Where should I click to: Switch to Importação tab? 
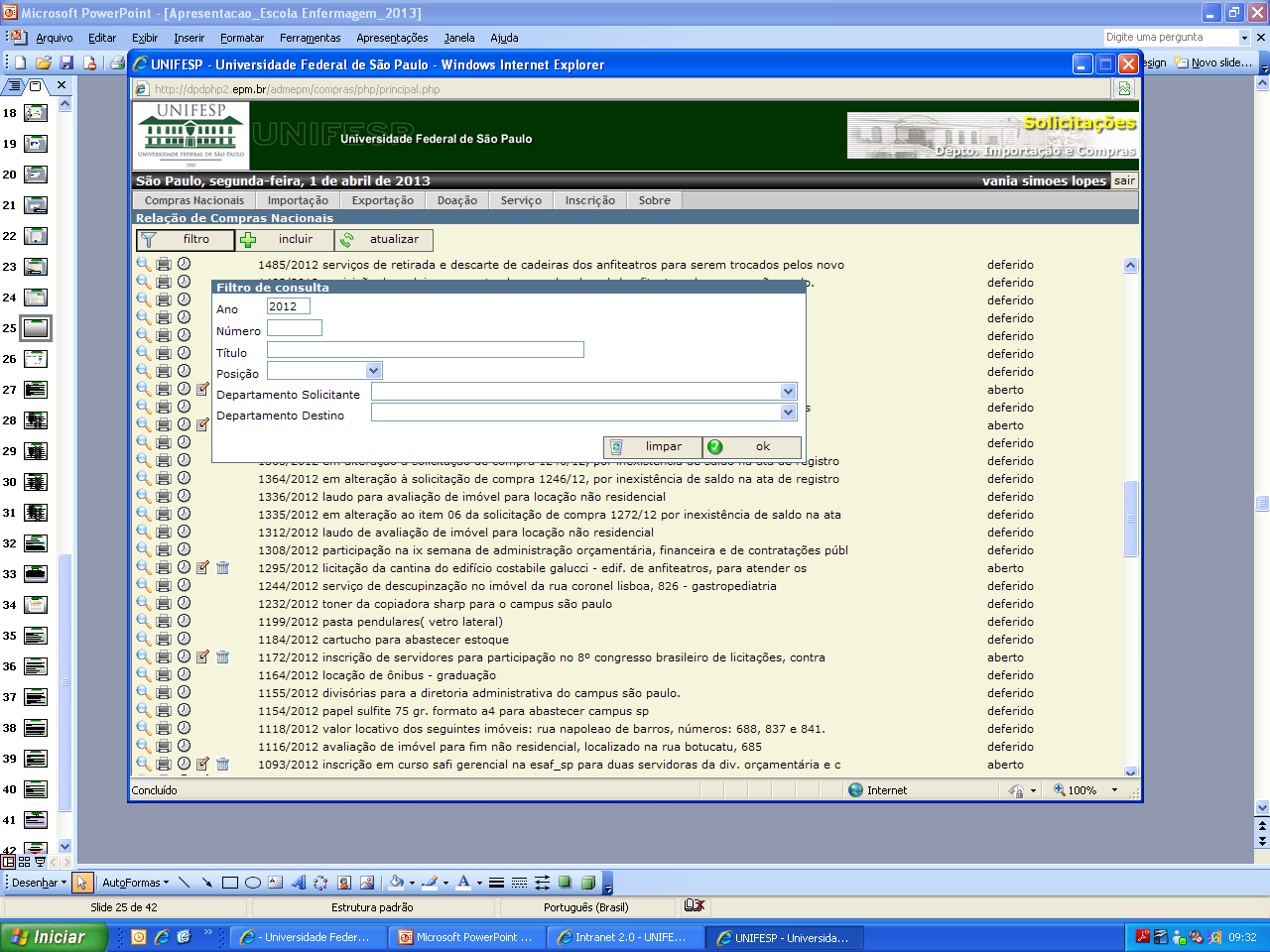pos(298,200)
